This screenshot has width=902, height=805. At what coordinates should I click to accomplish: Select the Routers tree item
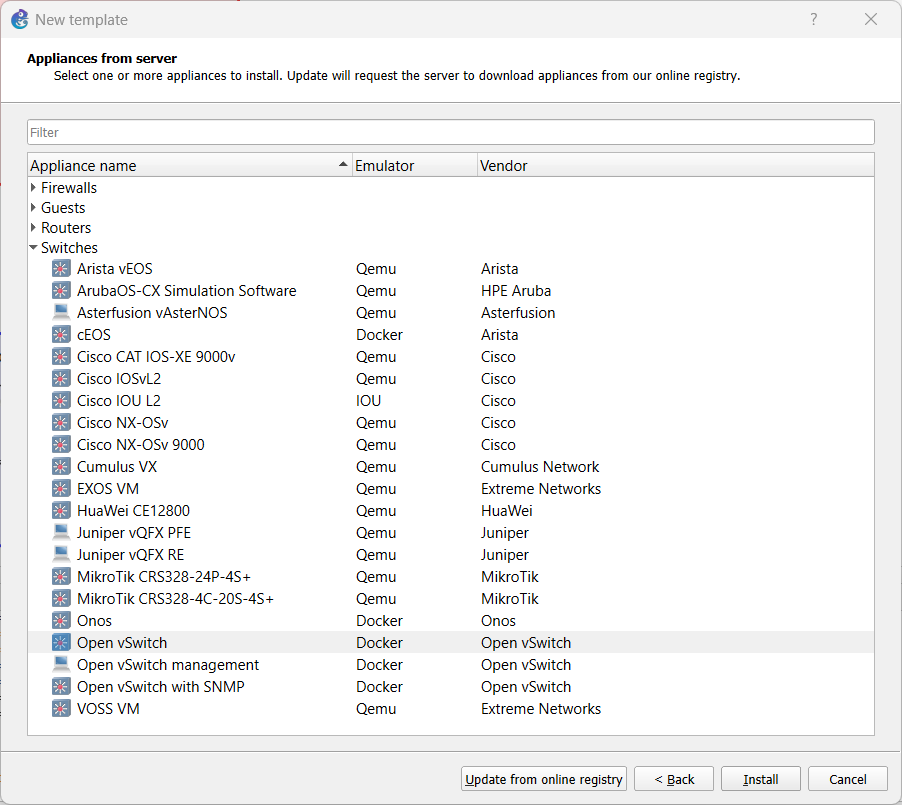tap(66, 228)
